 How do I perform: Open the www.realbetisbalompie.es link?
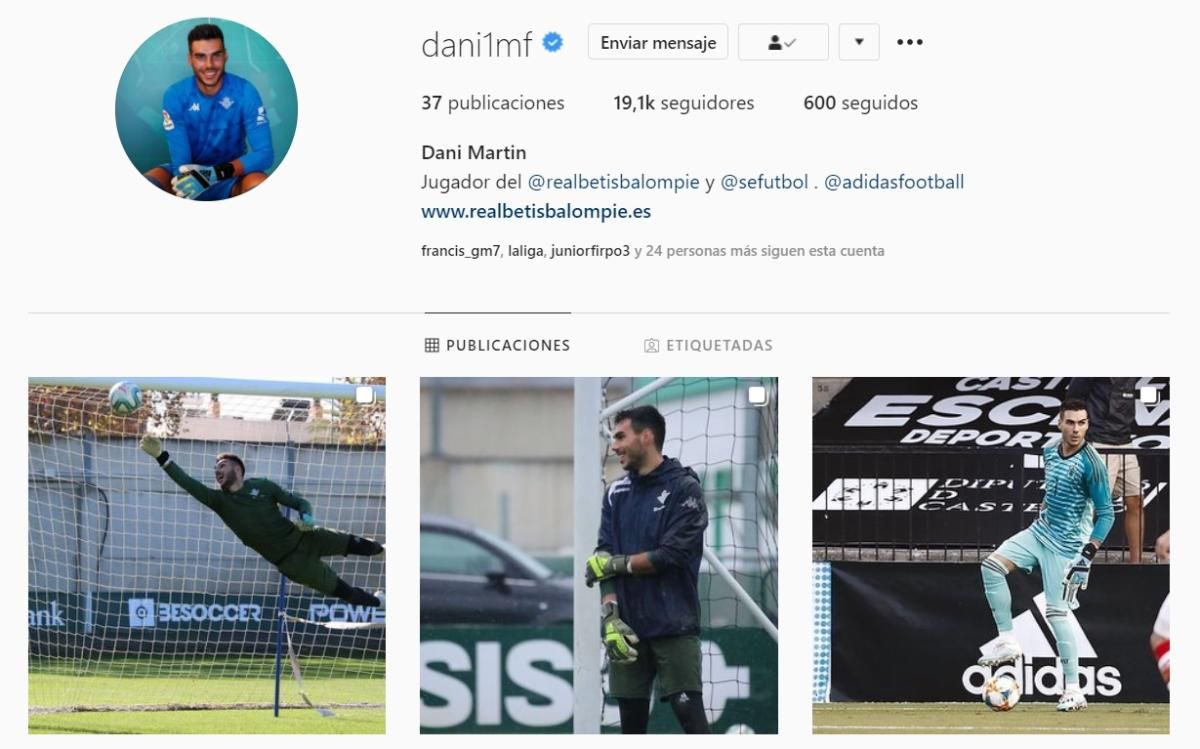click(x=536, y=212)
